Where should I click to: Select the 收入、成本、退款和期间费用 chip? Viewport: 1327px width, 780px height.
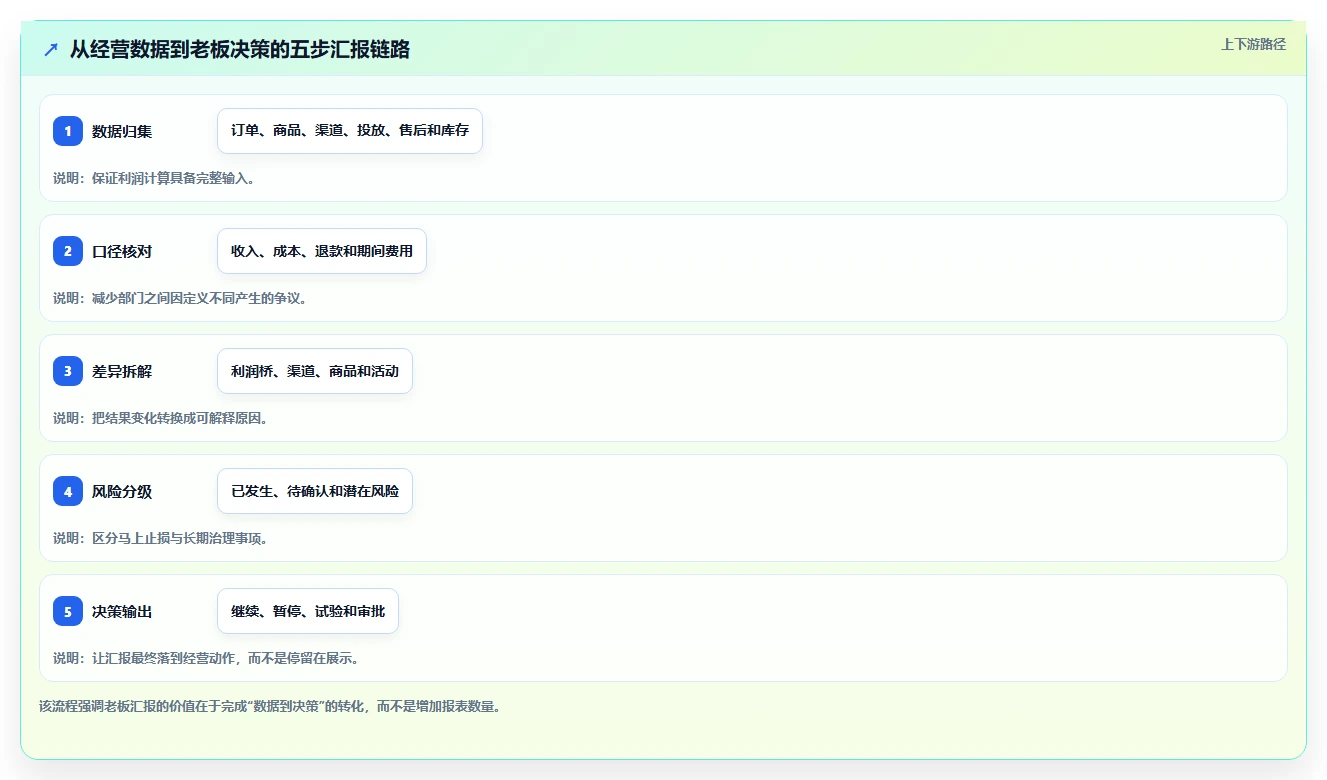(x=322, y=251)
